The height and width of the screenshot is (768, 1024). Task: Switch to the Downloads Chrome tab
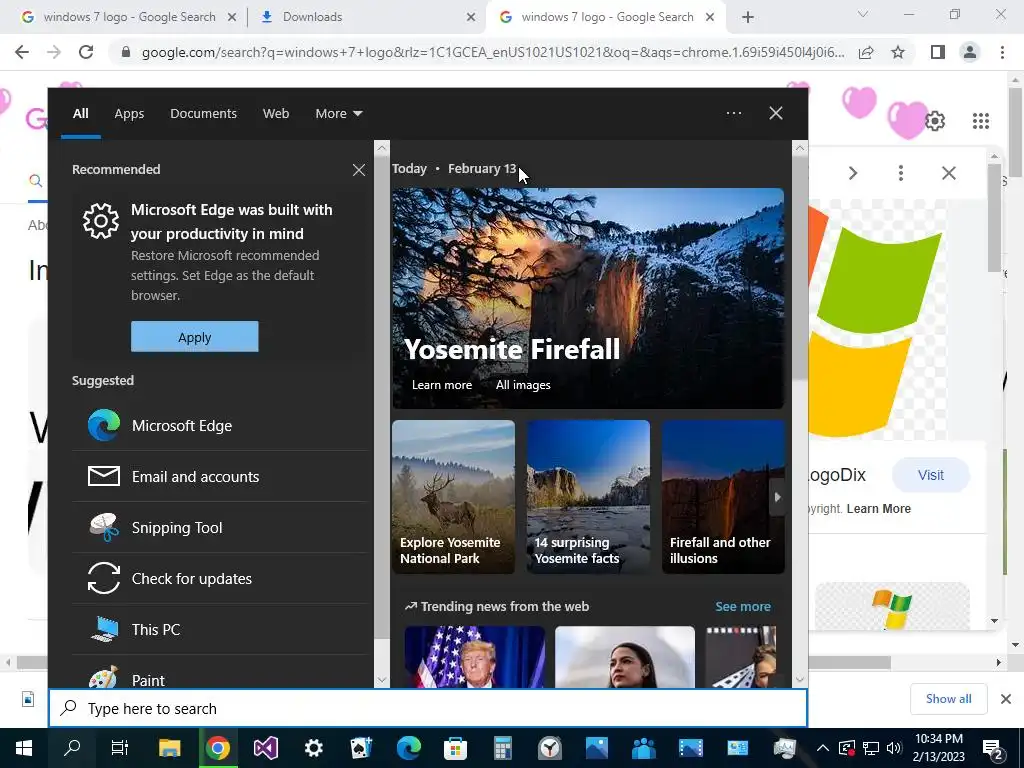(367, 17)
